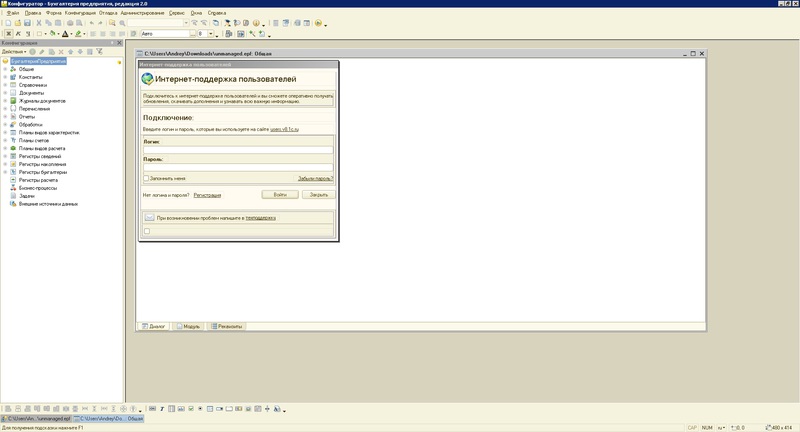
Task: Open the highlight pen color picker
Action: point(78,34)
